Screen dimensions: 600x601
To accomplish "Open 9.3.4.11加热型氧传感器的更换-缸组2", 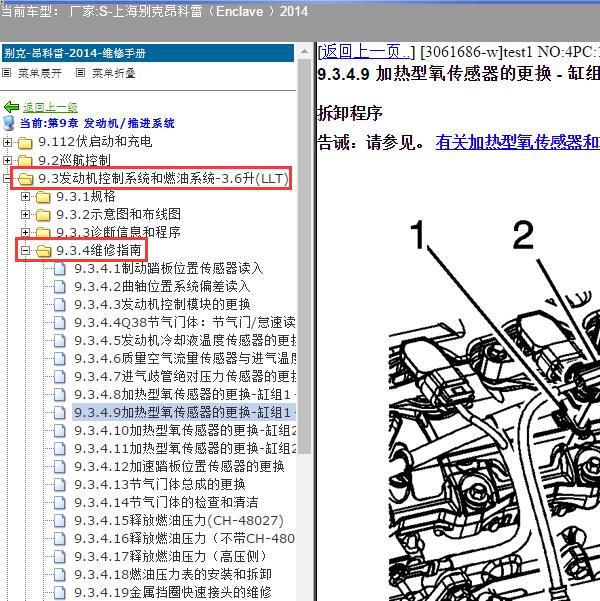I will [185, 448].
